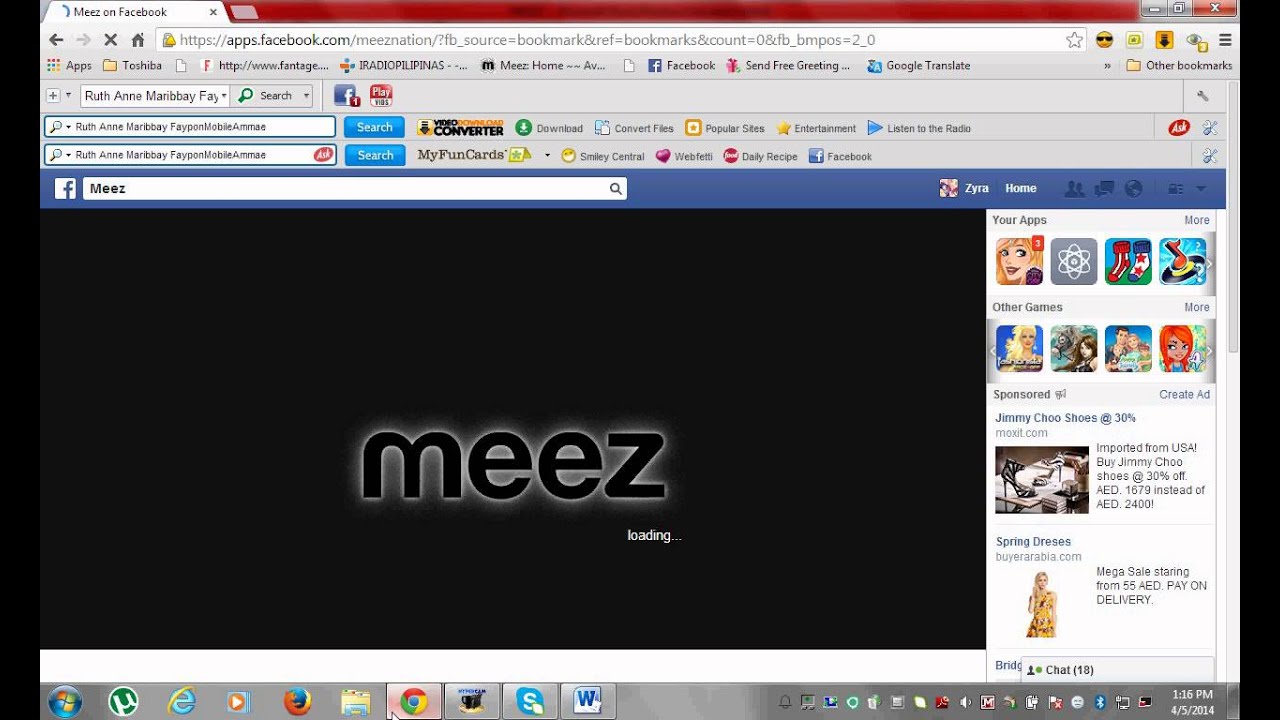Open Facebook notifications globe icon
Image resolution: width=1280 pixels, height=720 pixels.
pos(1133,188)
